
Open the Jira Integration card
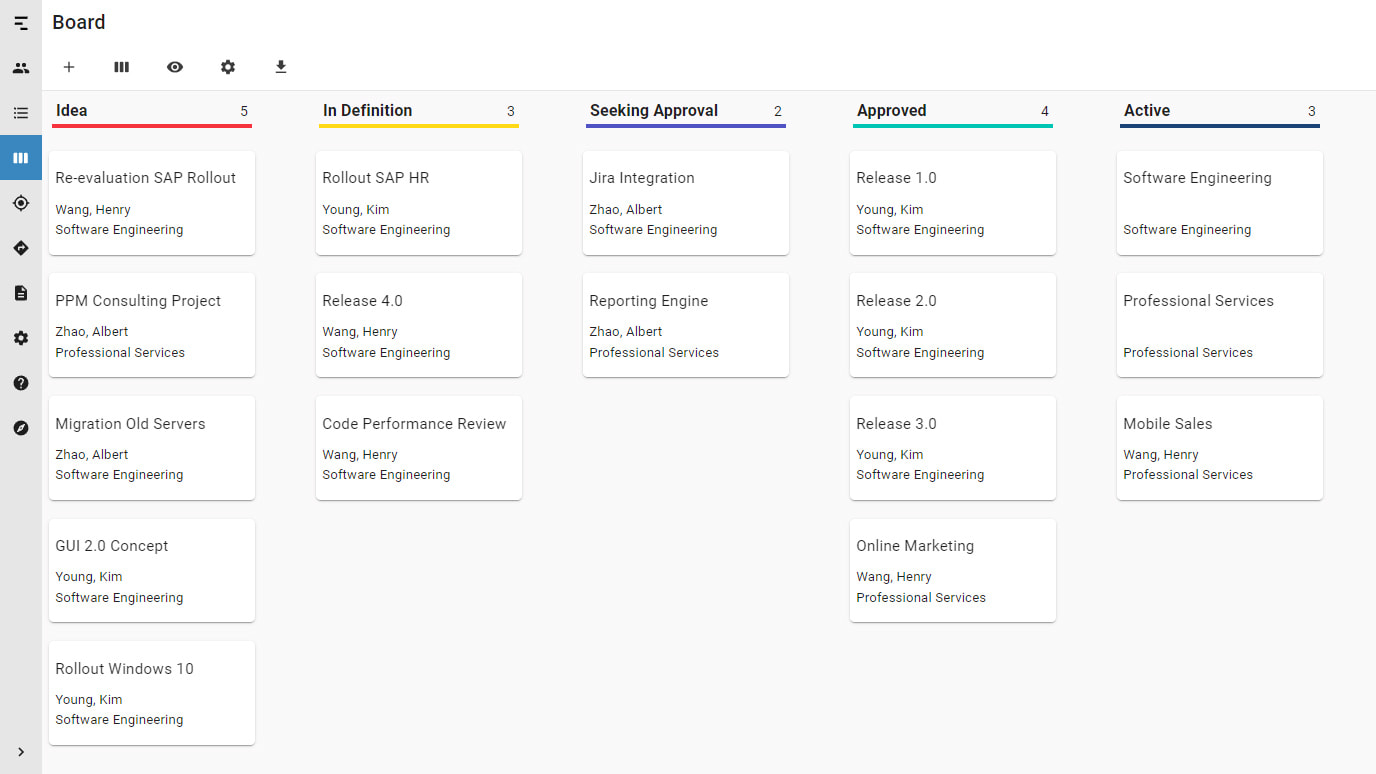(686, 203)
